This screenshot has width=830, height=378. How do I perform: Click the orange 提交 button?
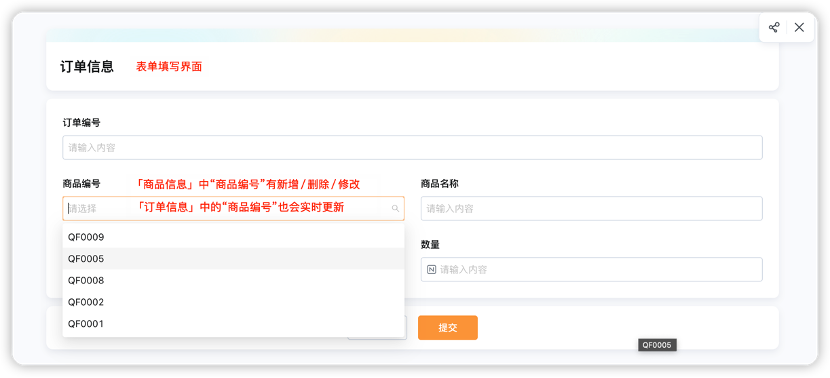pyautogui.click(x=448, y=328)
